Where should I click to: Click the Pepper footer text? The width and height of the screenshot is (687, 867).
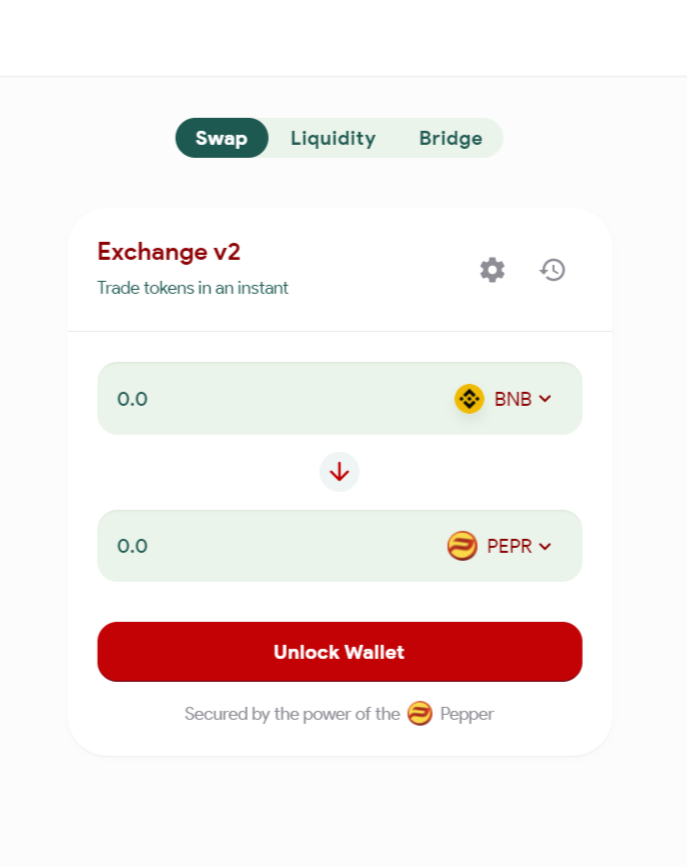[467, 714]
